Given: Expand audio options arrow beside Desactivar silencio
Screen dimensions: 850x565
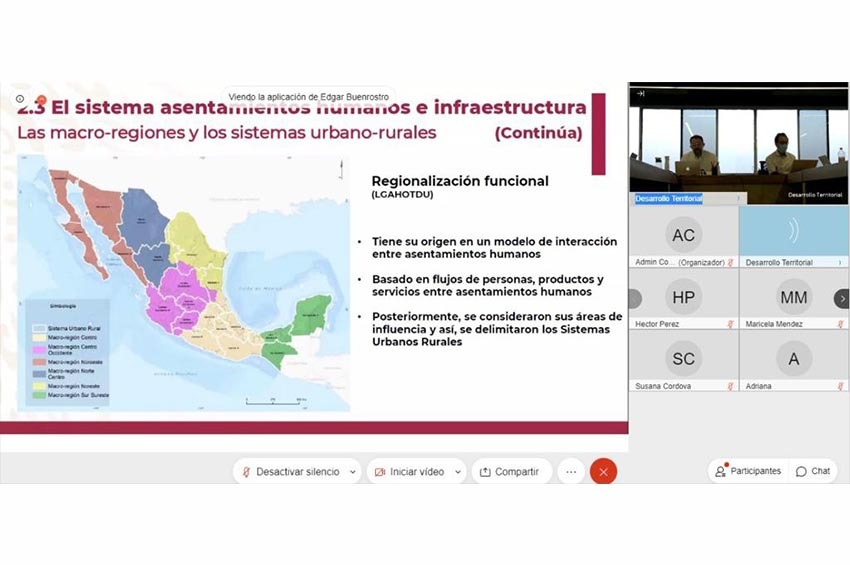Looking at the screenshot, I should pyautogui.click(x=353, y=472).
